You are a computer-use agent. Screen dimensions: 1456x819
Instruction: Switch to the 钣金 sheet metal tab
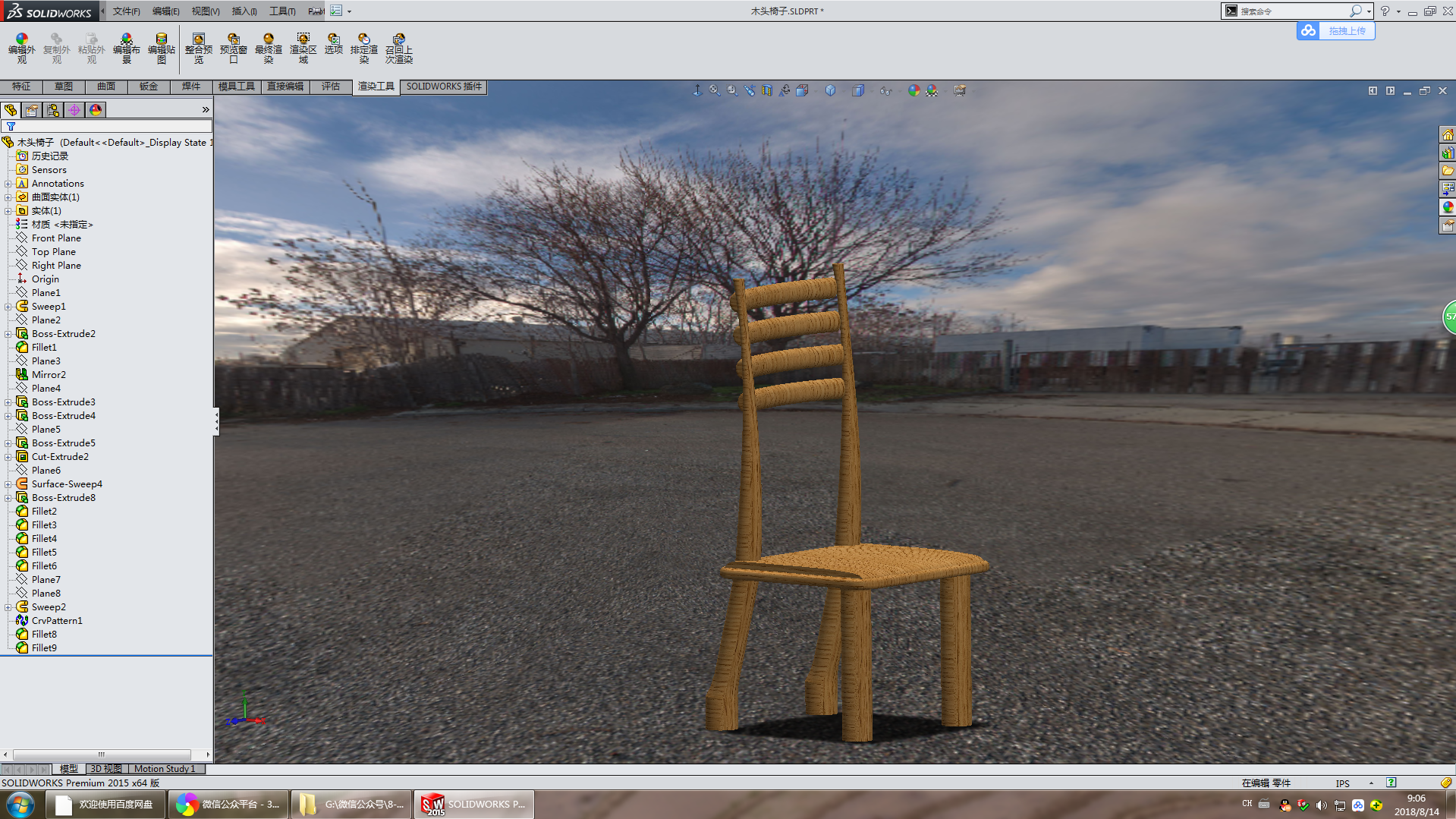pyautogui.click(x=149, y=87)
